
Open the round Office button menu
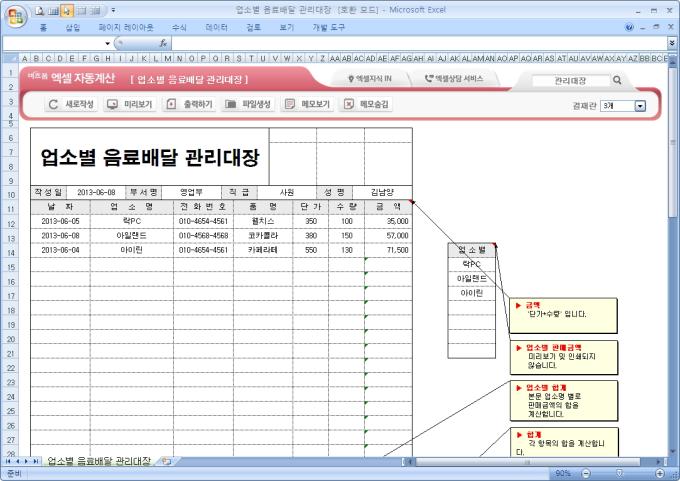point(16,16)
